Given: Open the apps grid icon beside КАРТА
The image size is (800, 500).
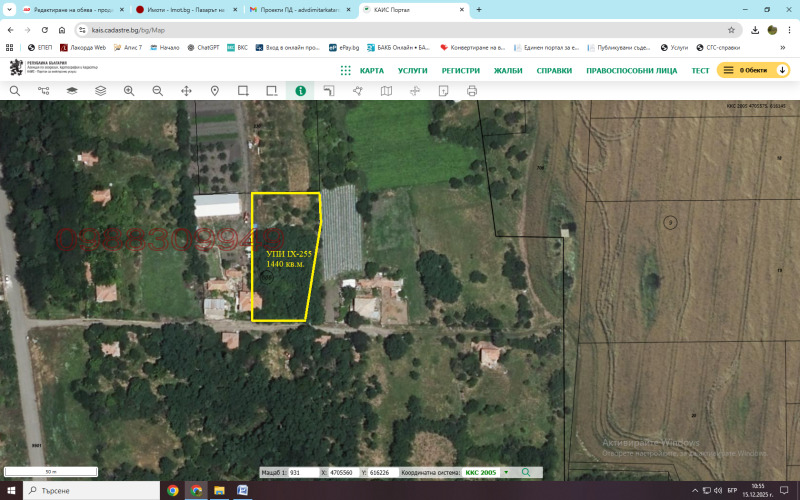Looking at the screenshot, I should coord(345,71).
